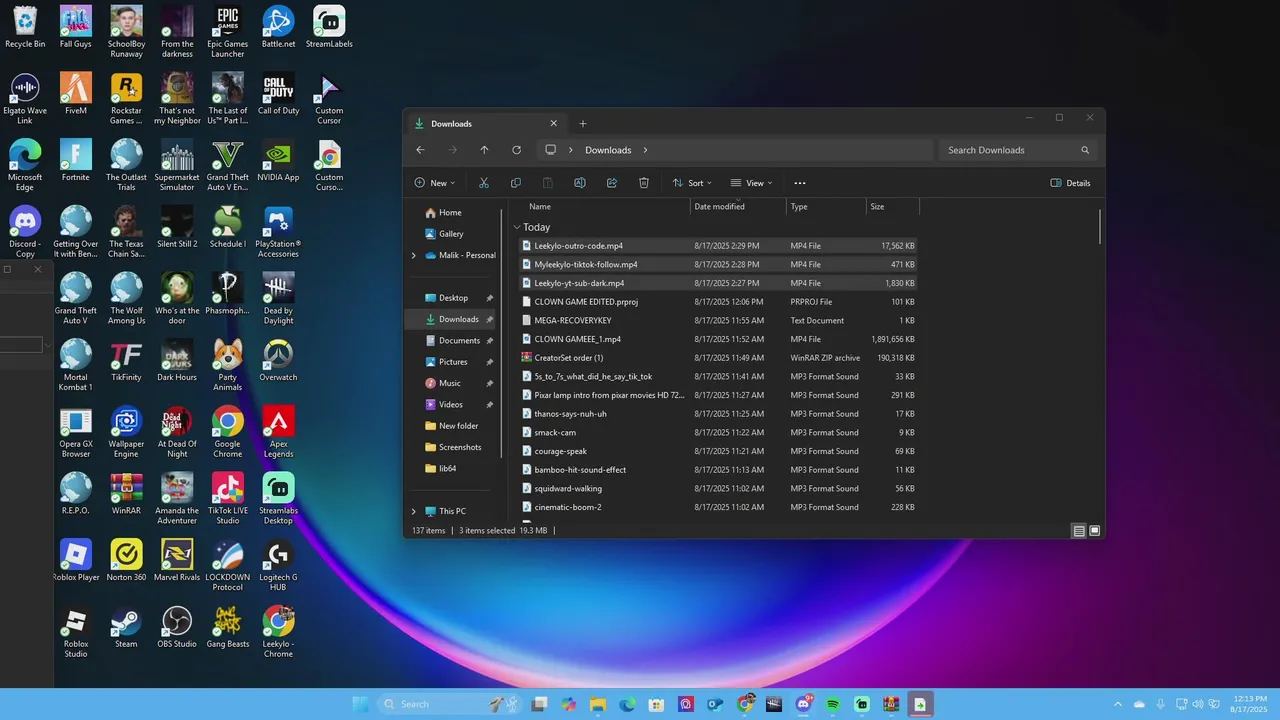Open Logitech G HUB desktop icon
Image resolution: width=1280 pixels, height=720 pixels.
(x=278, y=565)
